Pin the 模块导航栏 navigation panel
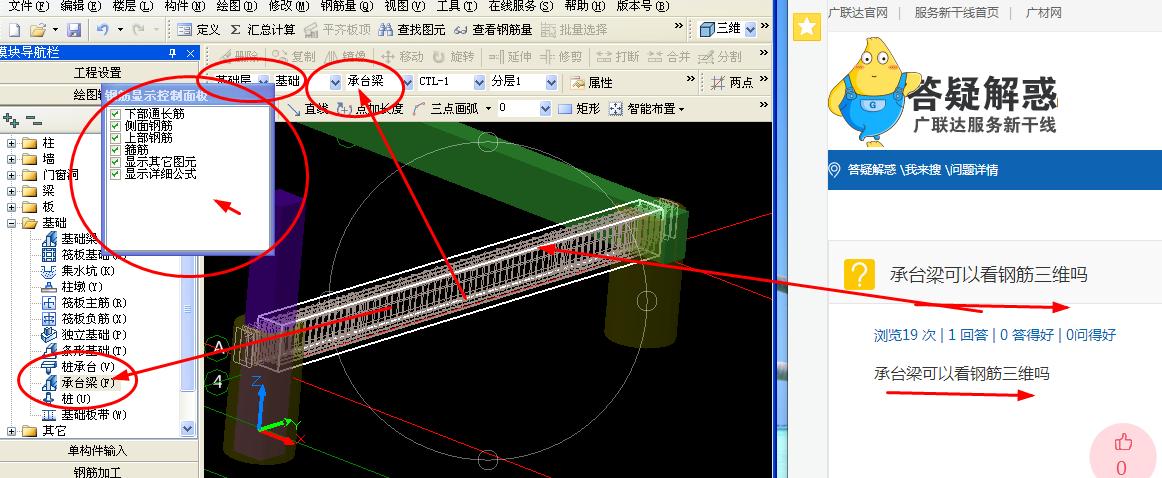 click(x=173, y=53)
